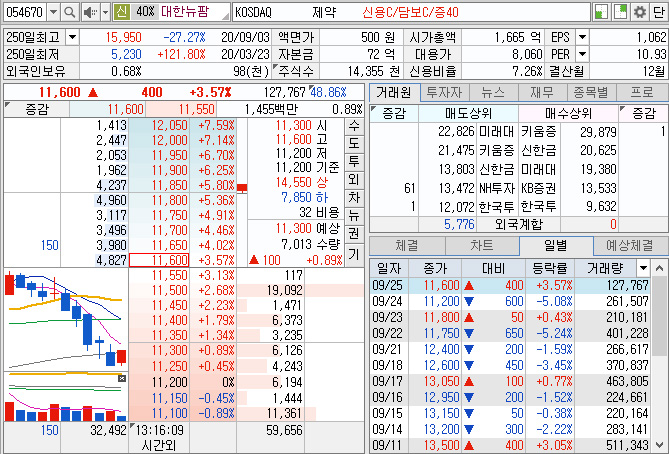The height and width of the screenshot is (454, 669).
Task: Open the stock code 054670 dropdown
Action: [x=53, y=12]
